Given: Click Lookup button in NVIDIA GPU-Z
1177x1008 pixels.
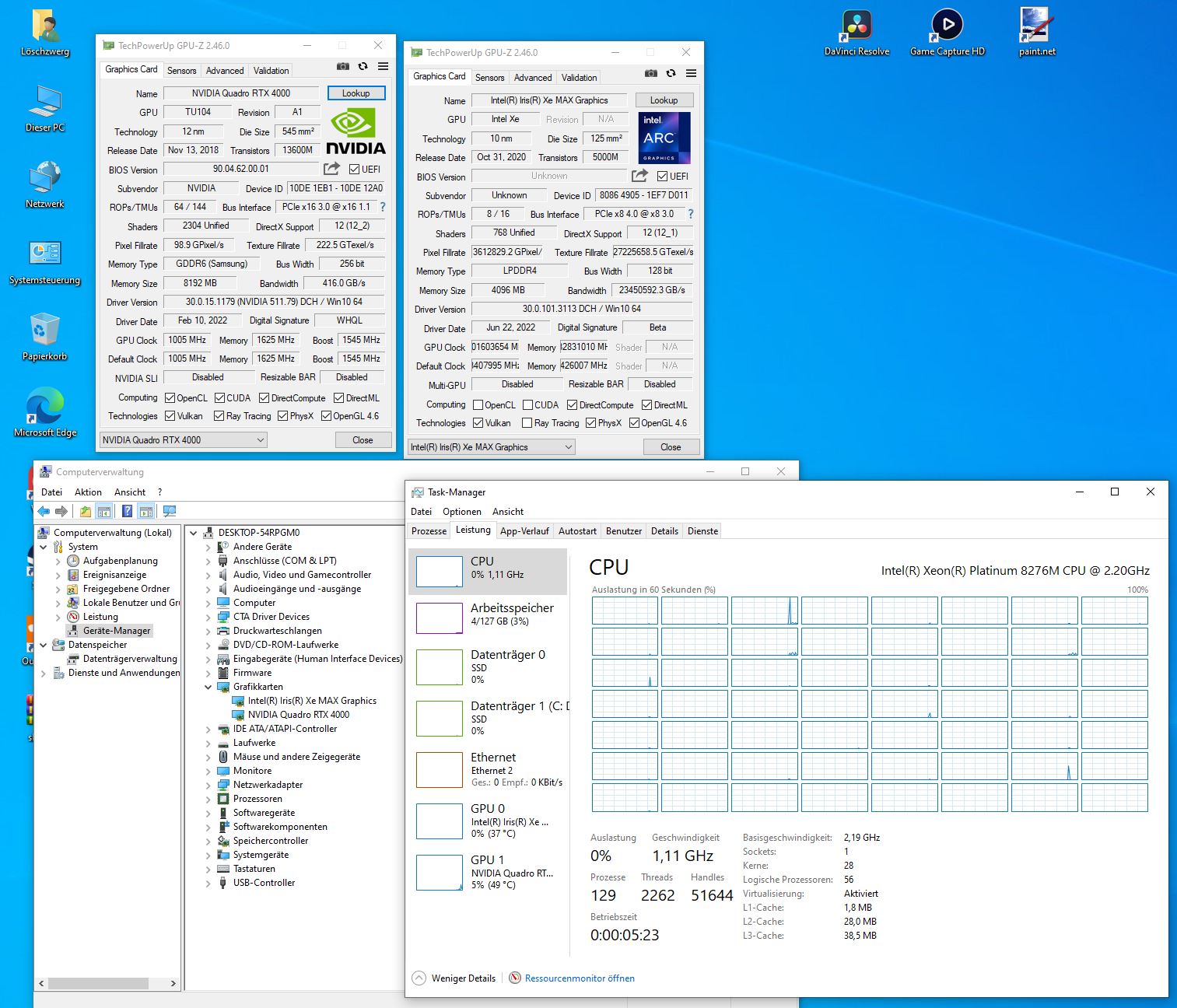Looking at the screenshot, I should point(356,93).
